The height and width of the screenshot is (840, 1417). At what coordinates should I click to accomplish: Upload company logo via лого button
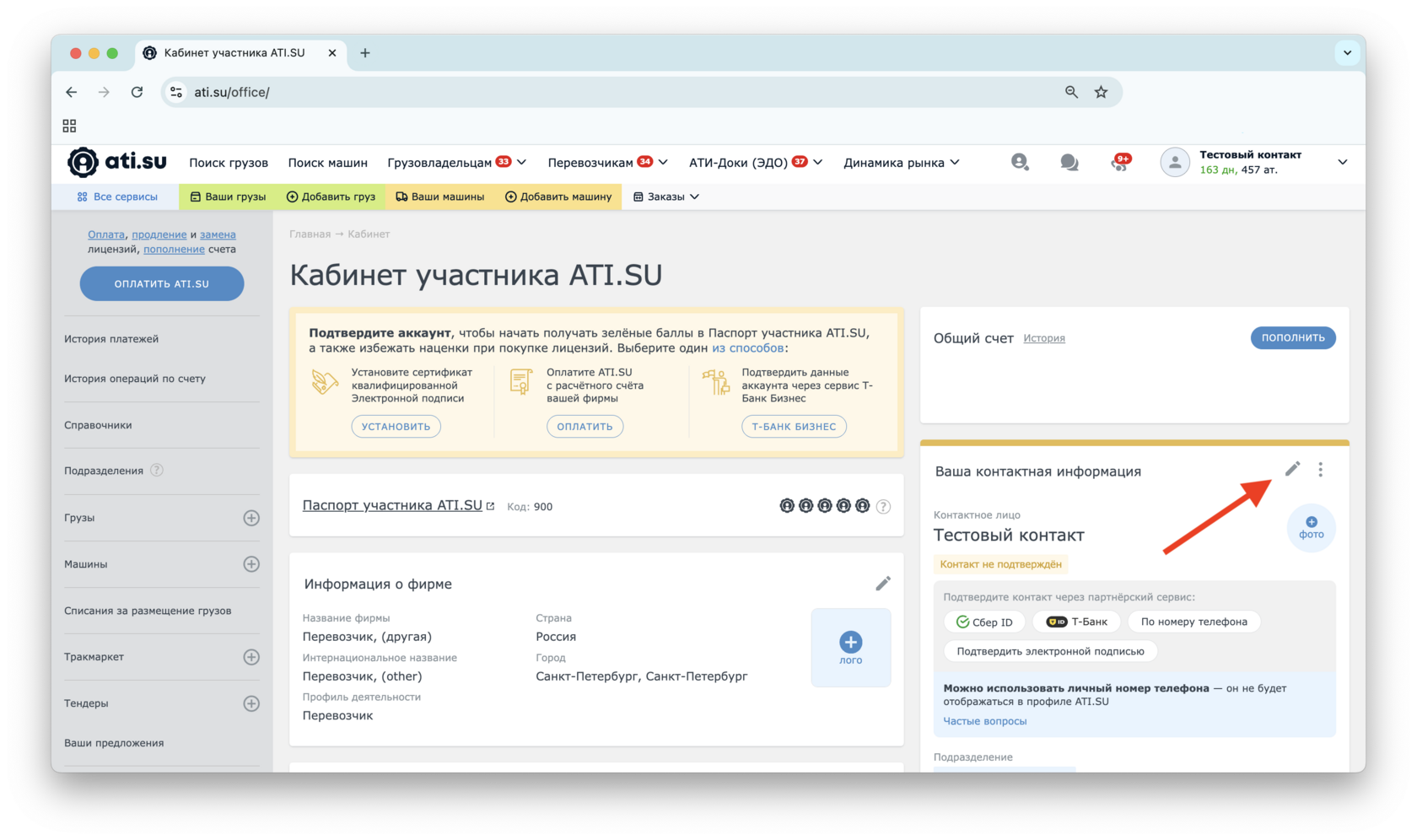[850, 648]
